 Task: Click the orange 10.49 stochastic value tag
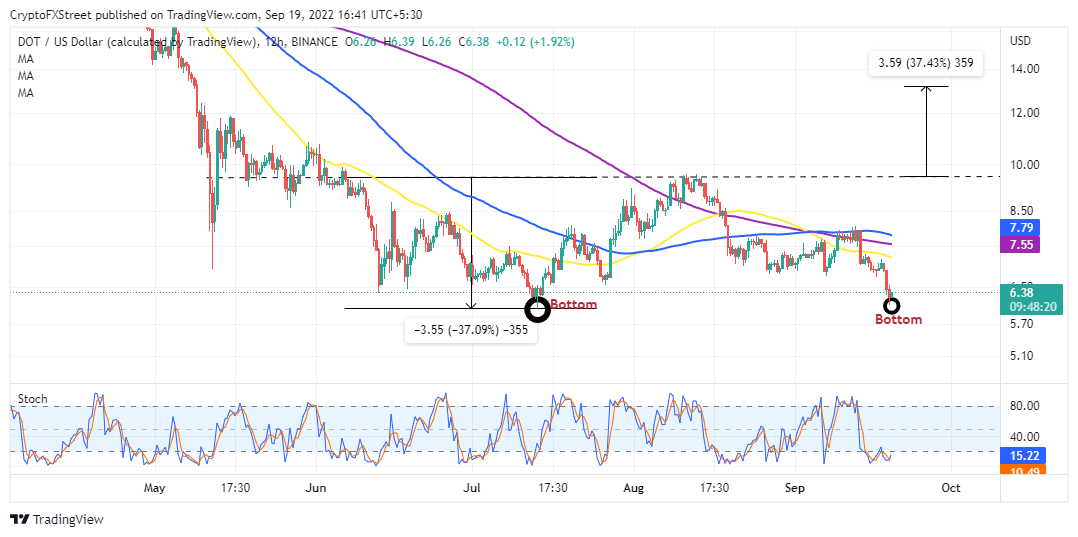point(1028,470)
